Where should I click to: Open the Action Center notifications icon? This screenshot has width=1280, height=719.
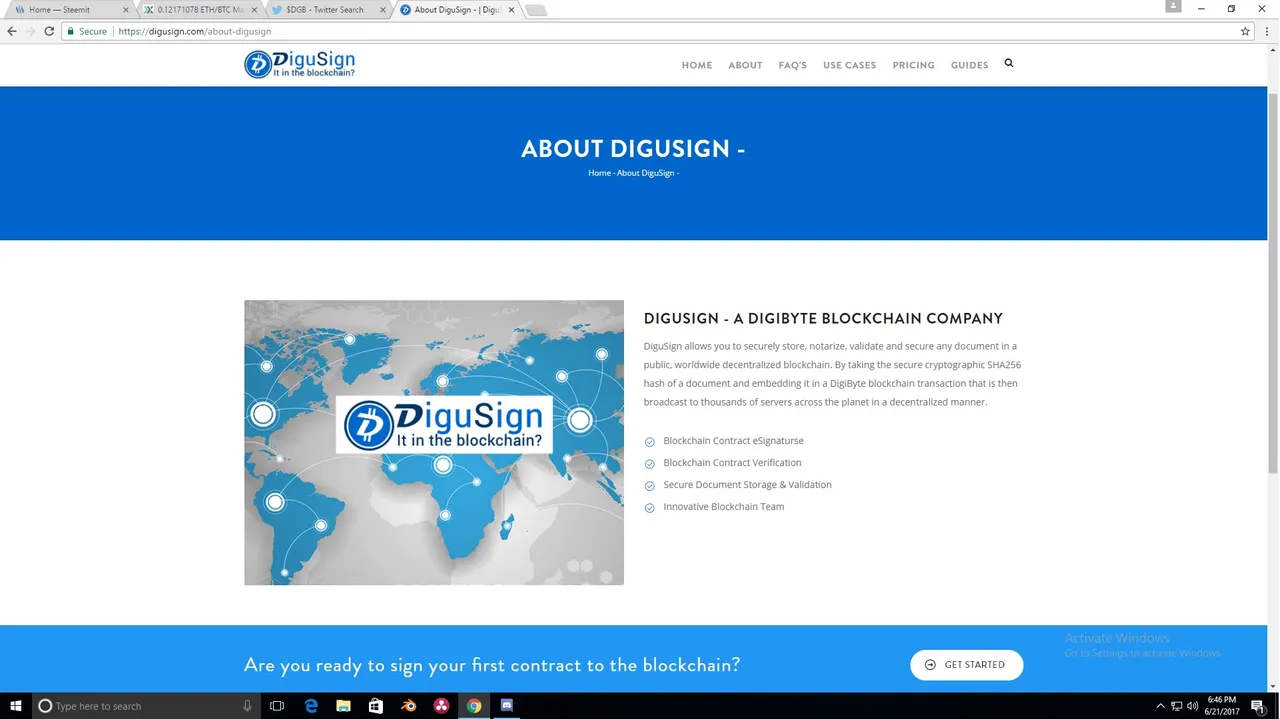click(x=1258, y=706)
